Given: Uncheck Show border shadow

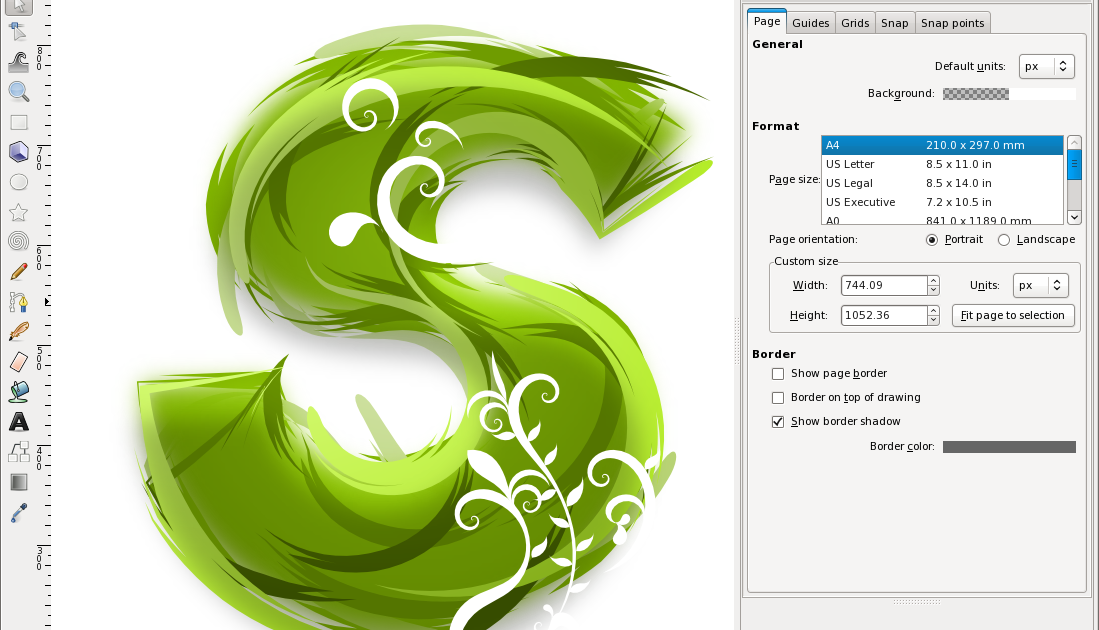Looking at the screenshot, I should pyautogui.click(x=778, y=421).
